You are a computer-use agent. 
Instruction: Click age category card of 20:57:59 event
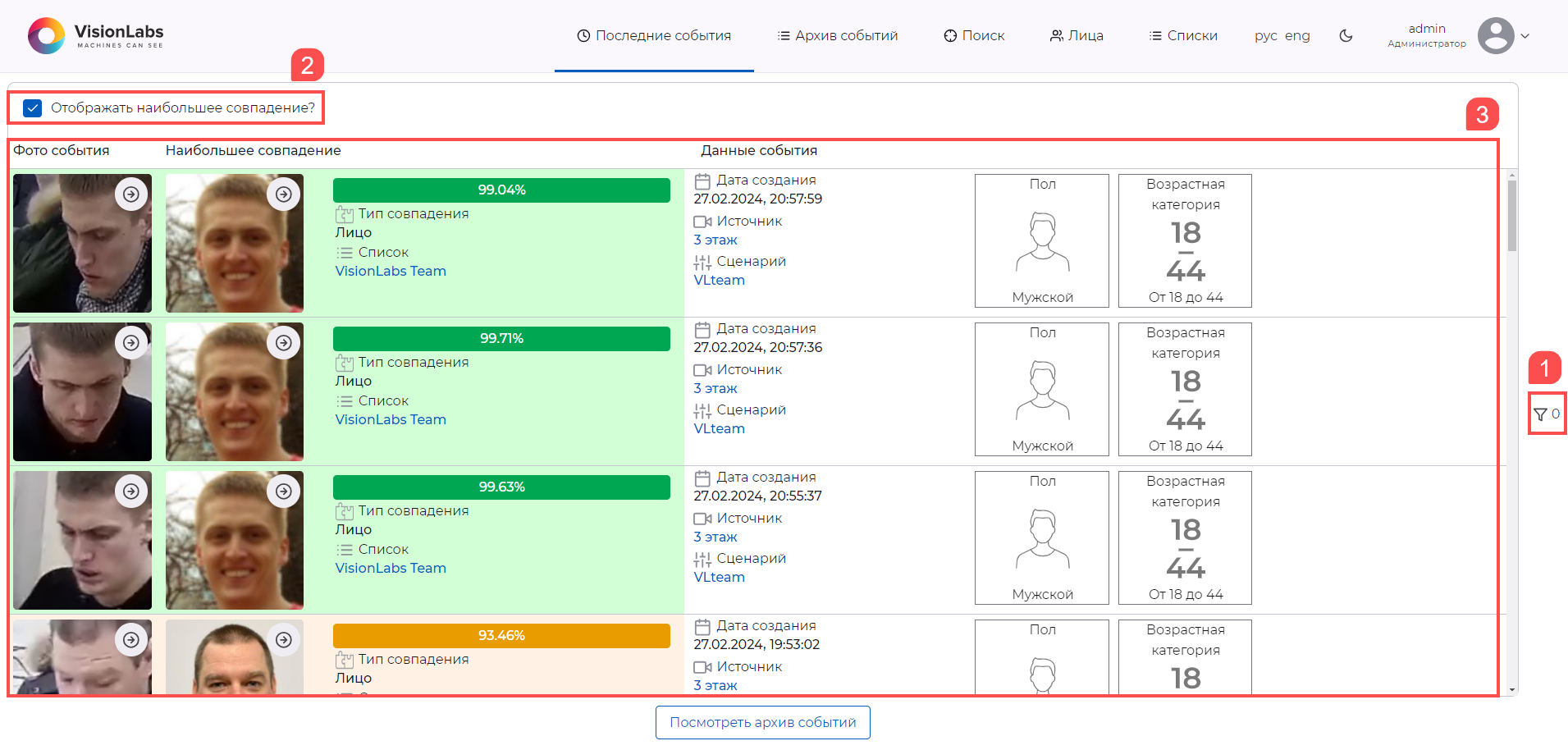pyautogui.click(x=1186, y=241)
